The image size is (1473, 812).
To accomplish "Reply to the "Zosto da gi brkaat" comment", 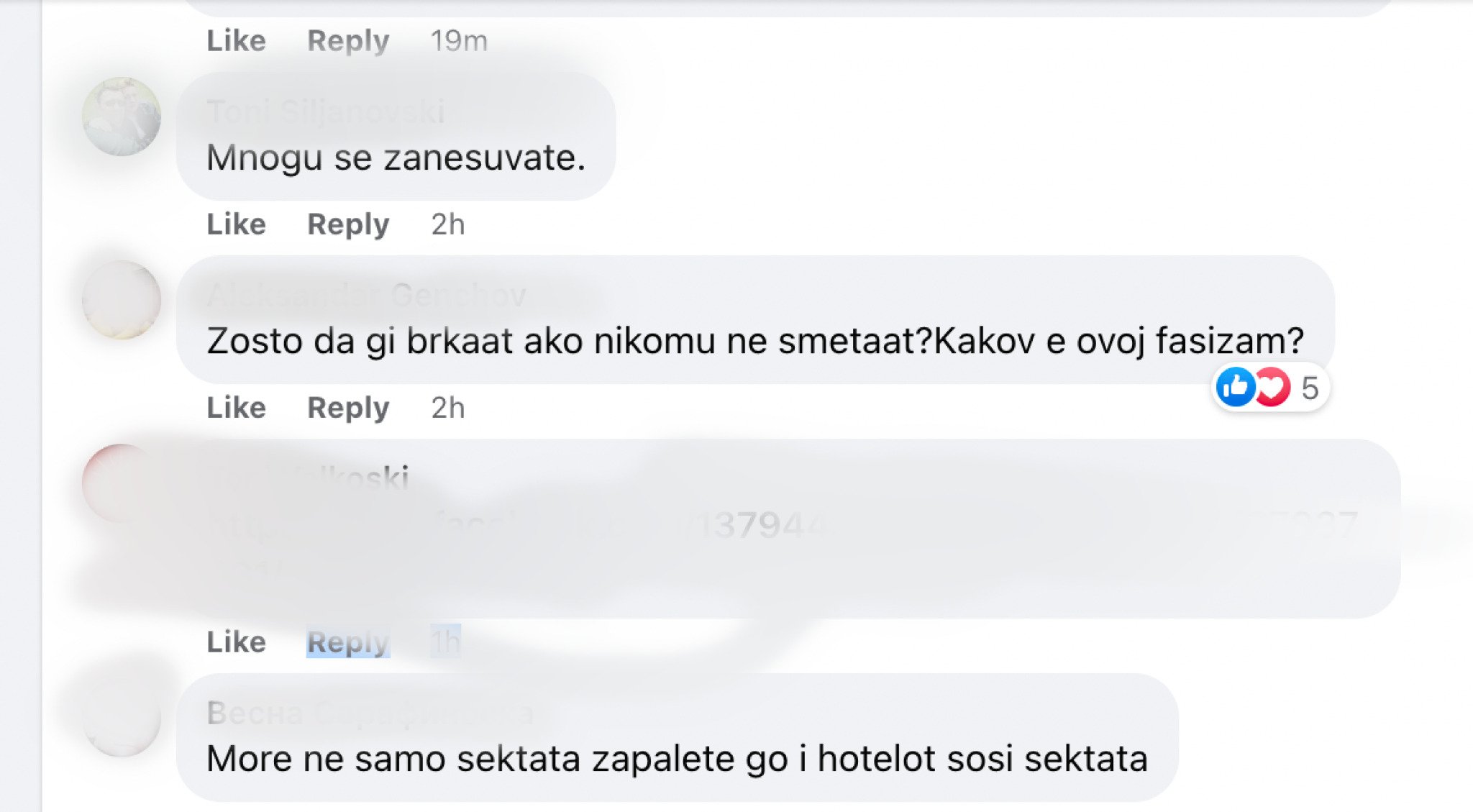I will [x=348, y=408].
